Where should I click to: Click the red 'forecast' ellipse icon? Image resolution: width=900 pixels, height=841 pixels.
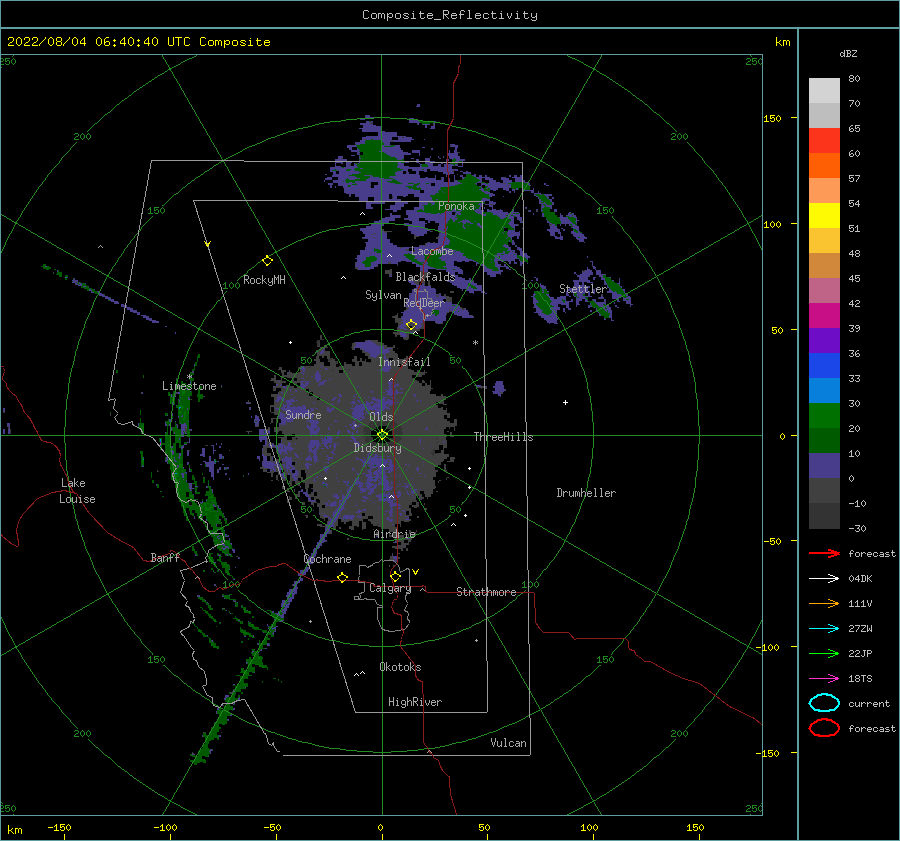[x=824, y=728]
